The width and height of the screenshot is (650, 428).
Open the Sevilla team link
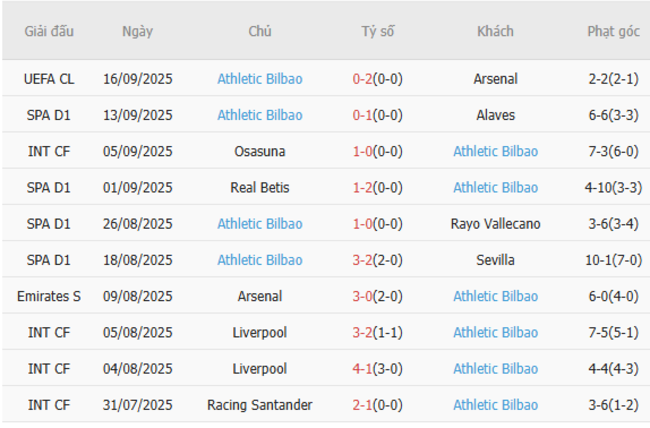[495, 260]
